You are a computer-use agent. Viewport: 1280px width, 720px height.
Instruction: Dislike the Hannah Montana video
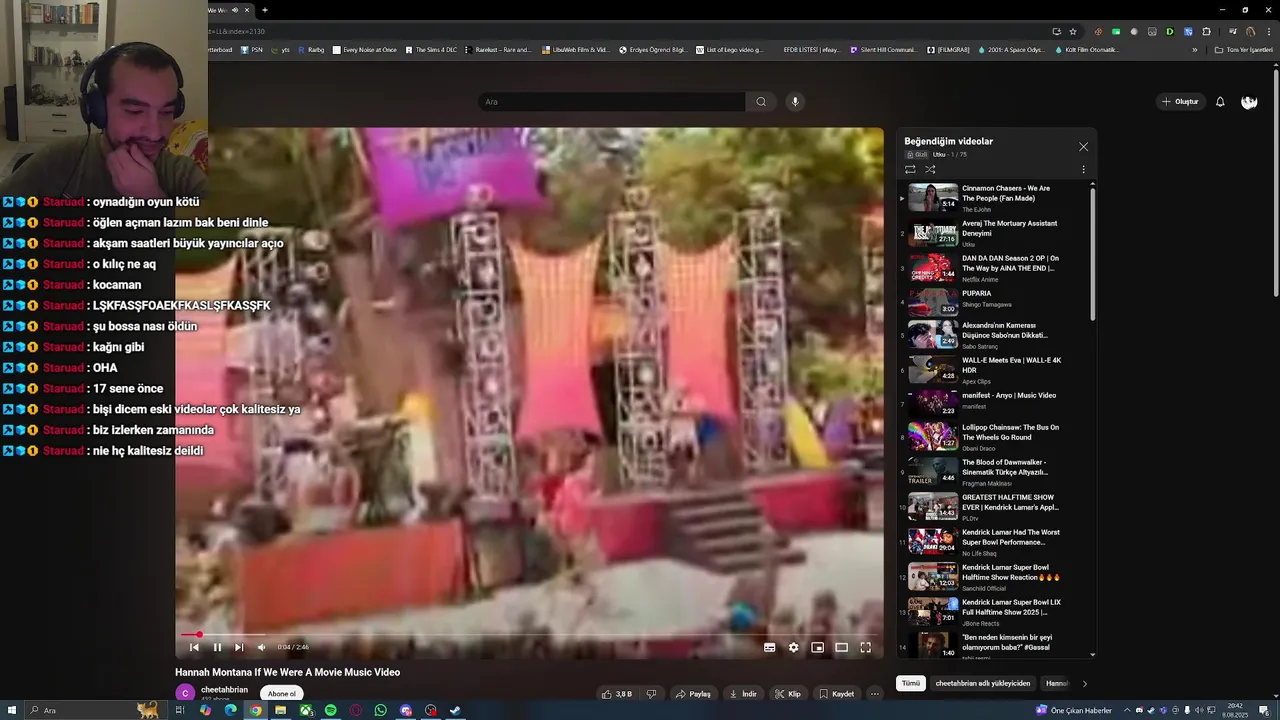[651, 693]
